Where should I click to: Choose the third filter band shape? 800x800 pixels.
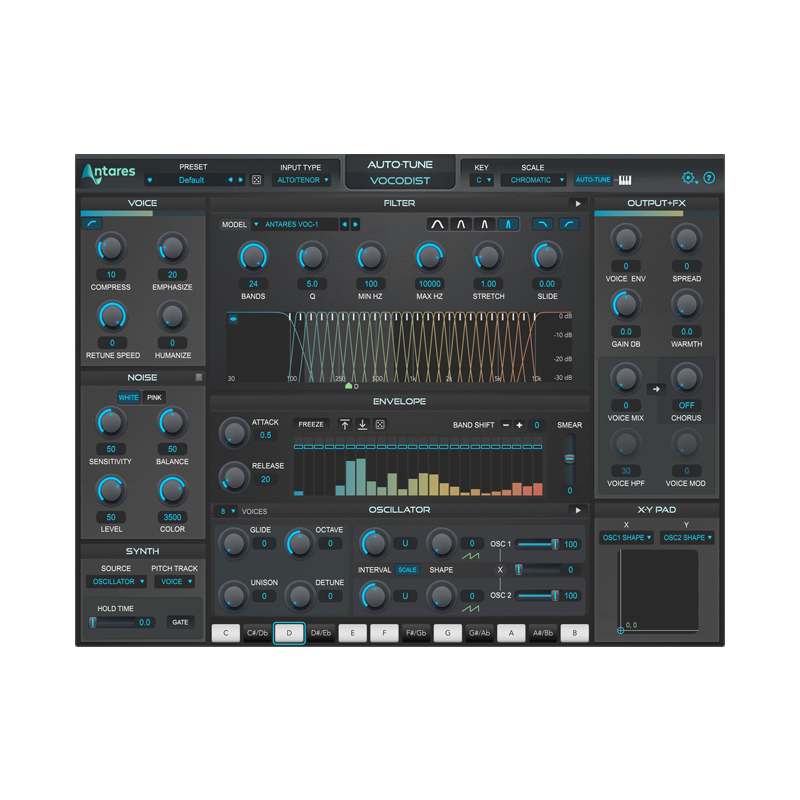click(x=484, y=224)
